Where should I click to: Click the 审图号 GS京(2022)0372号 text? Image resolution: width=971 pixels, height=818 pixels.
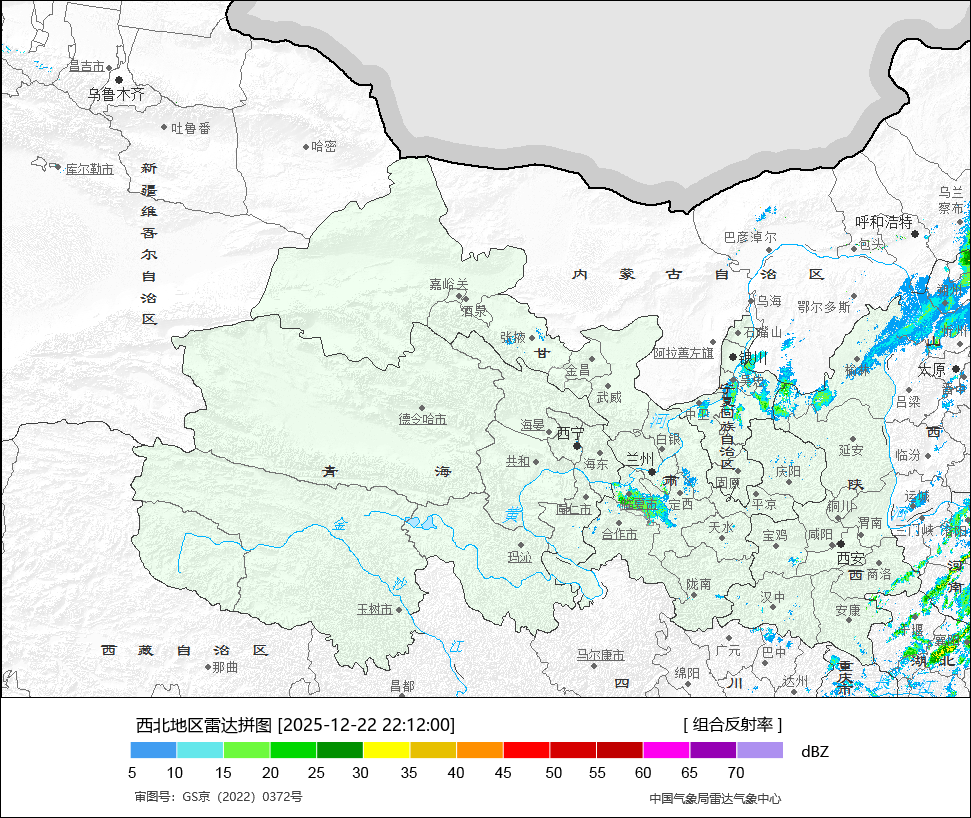point(219,797)
